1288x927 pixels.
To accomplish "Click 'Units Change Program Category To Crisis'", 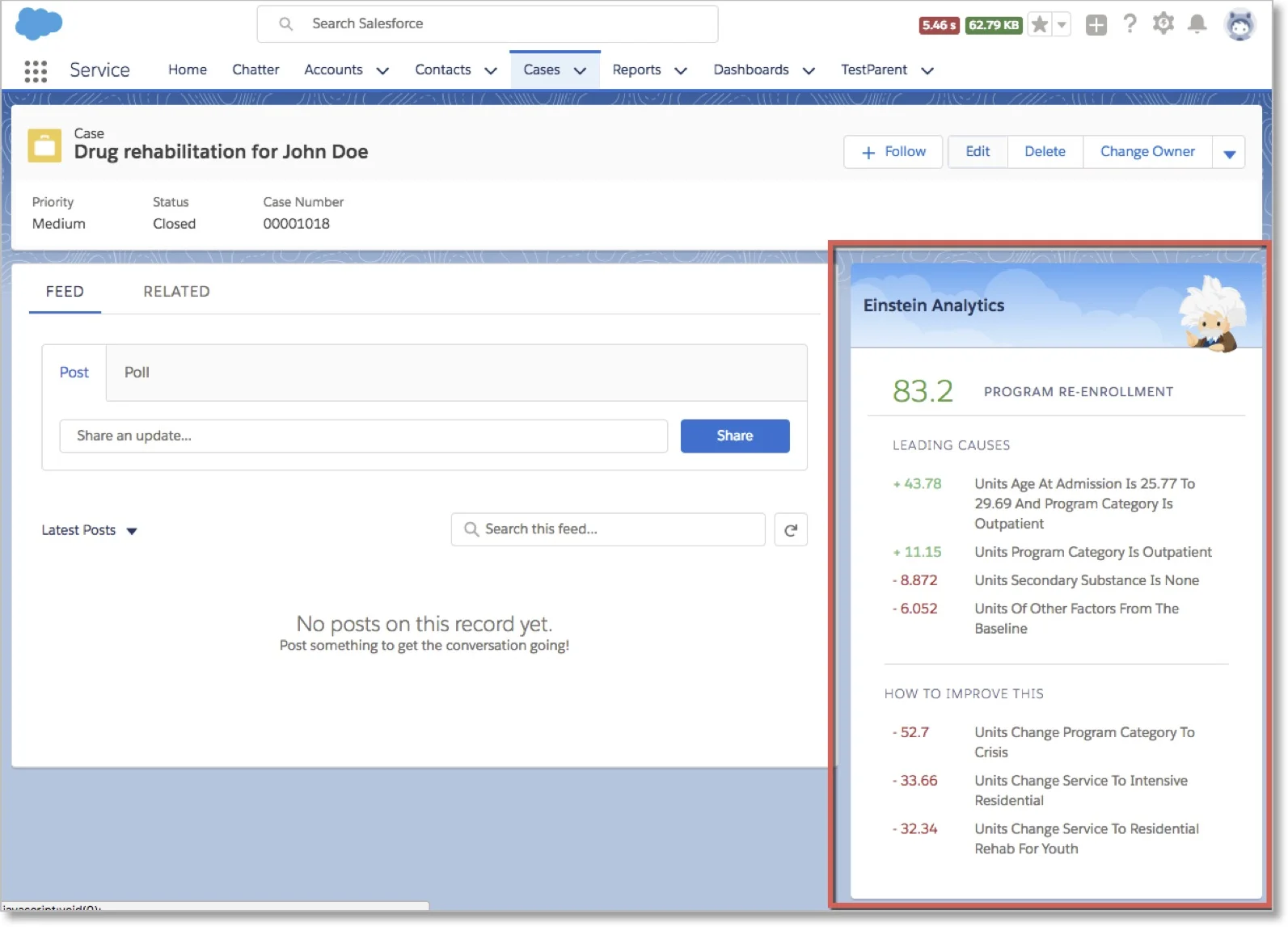I will [1084, 743].
